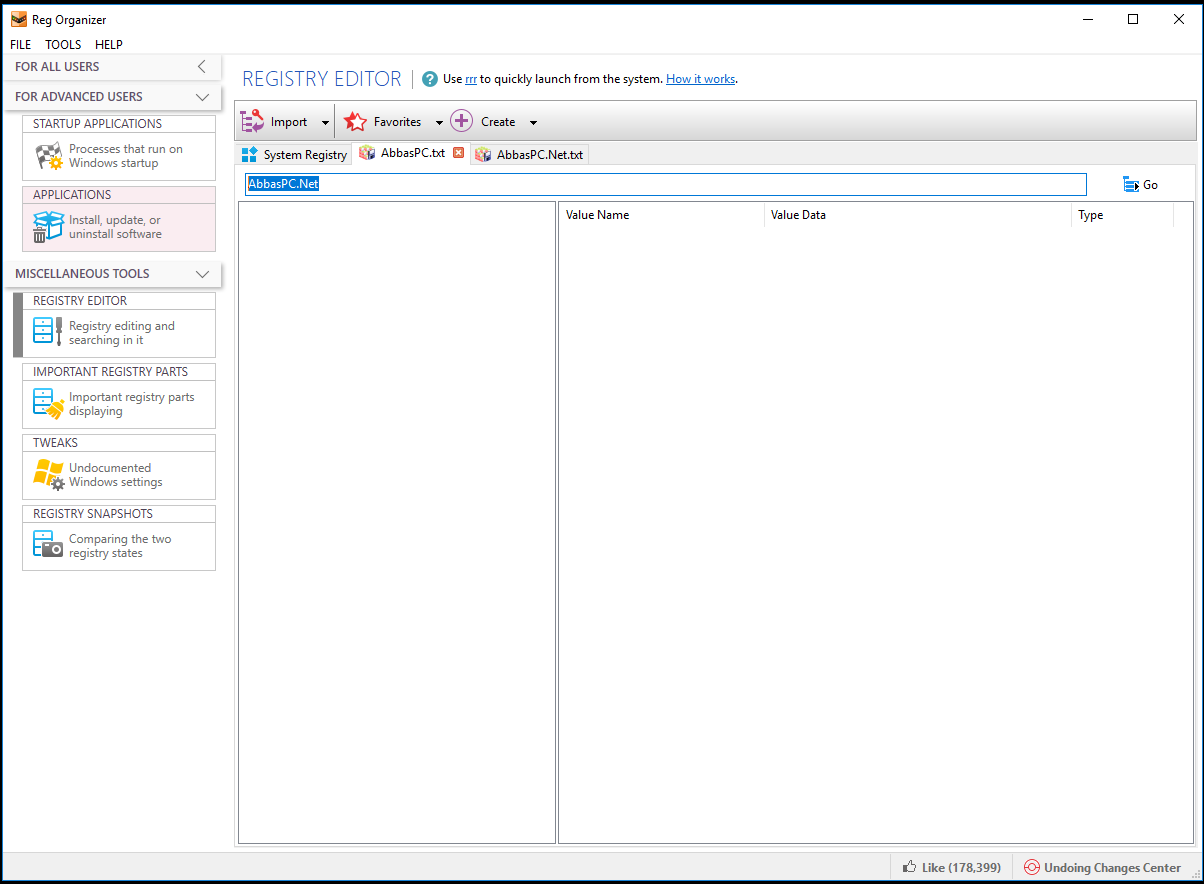Image resolution: width=1204 pixels, height=884 pixels.
Task: Click the Registry Editor drawer icon
Action: click(x=48, y=332)
